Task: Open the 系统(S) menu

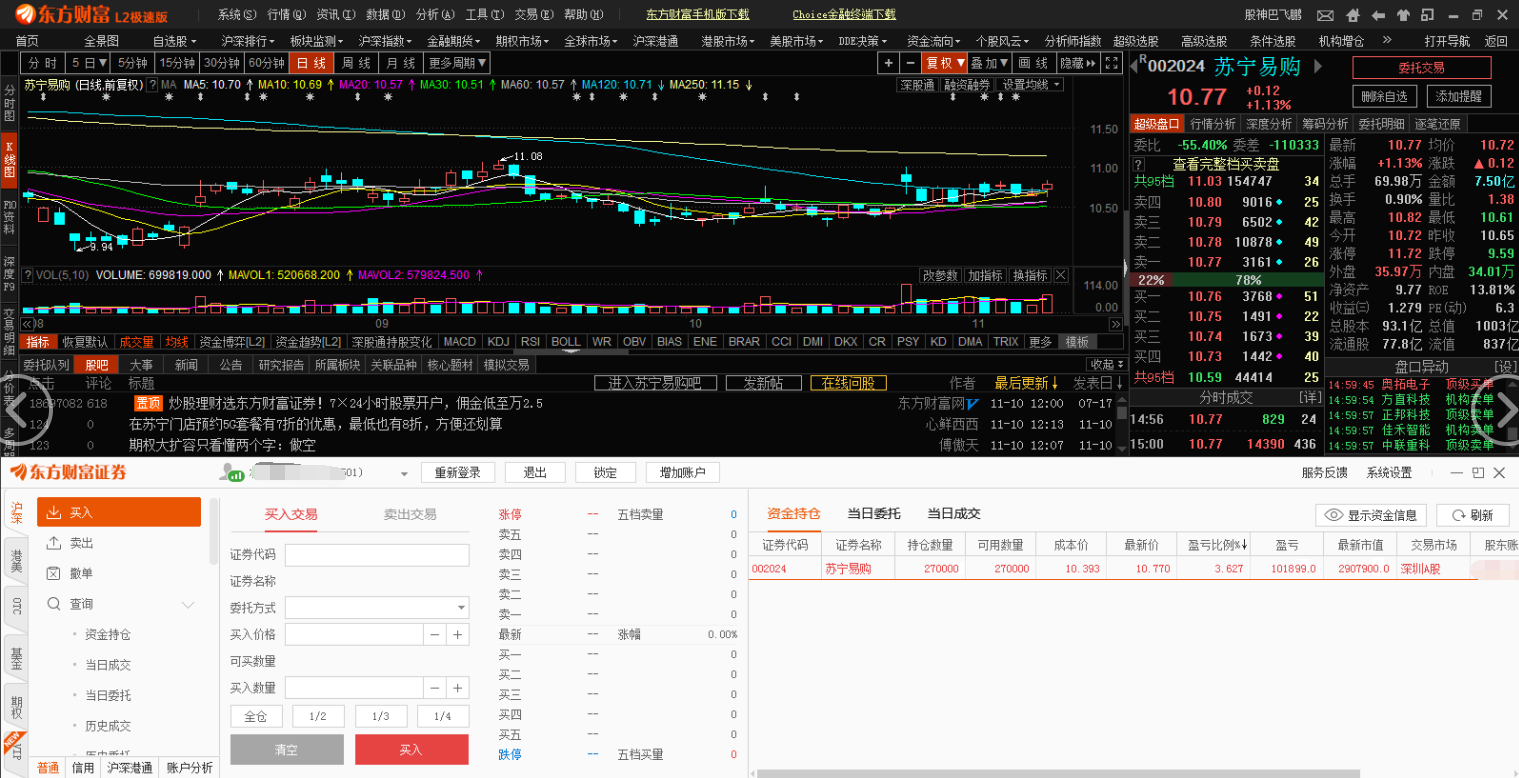Action: (237, 15)
